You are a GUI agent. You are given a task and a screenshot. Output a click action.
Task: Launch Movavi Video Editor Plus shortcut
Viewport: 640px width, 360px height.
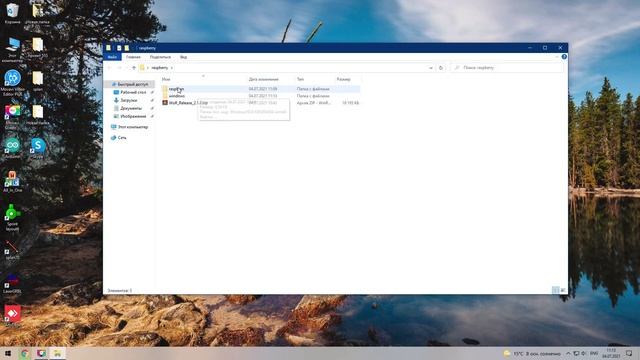pyautogui.click(x=12, y=83)
